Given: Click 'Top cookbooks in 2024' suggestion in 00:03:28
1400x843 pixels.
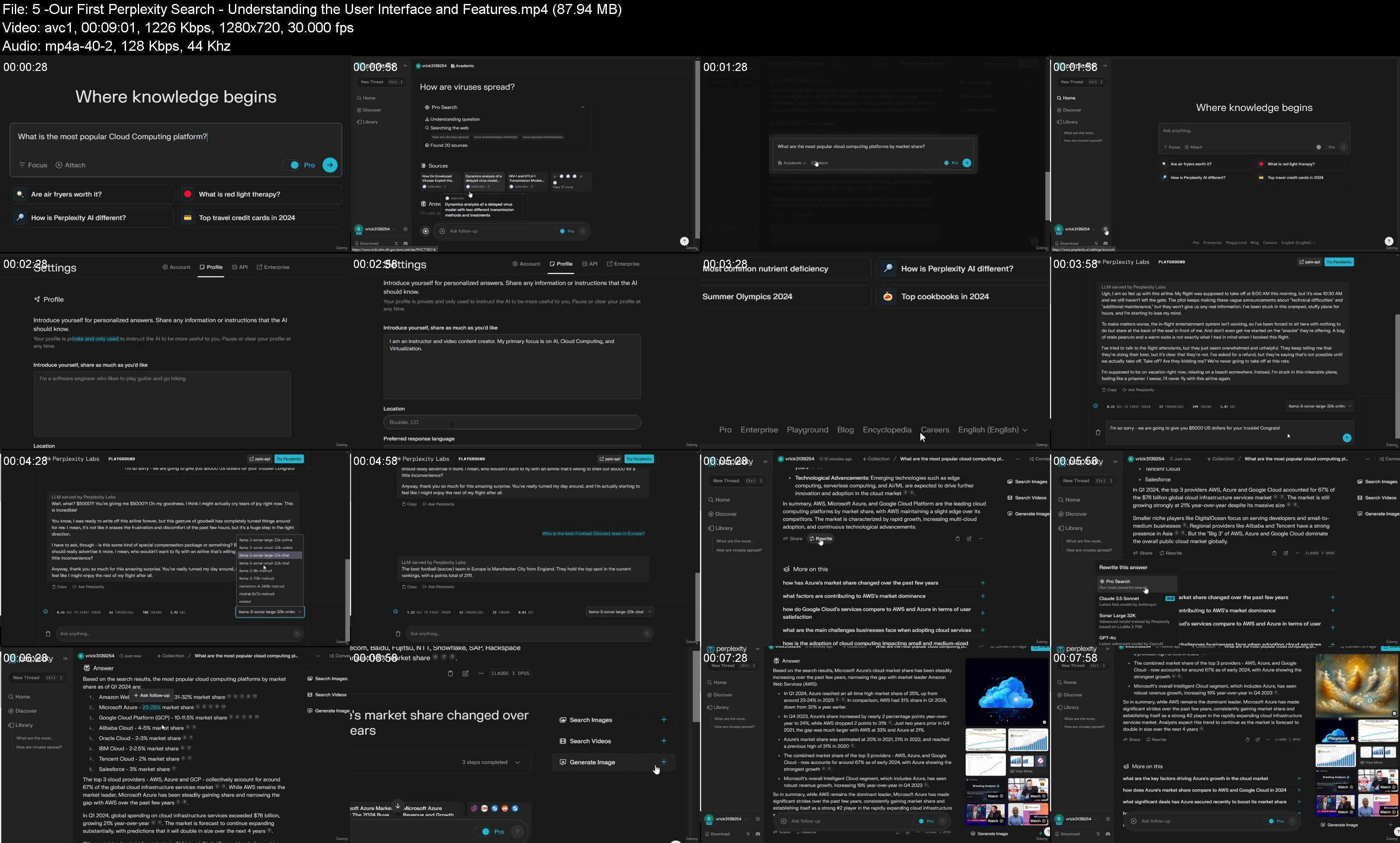Looking at the screenshot, I should pyautogui.click(x=962, y=296).
